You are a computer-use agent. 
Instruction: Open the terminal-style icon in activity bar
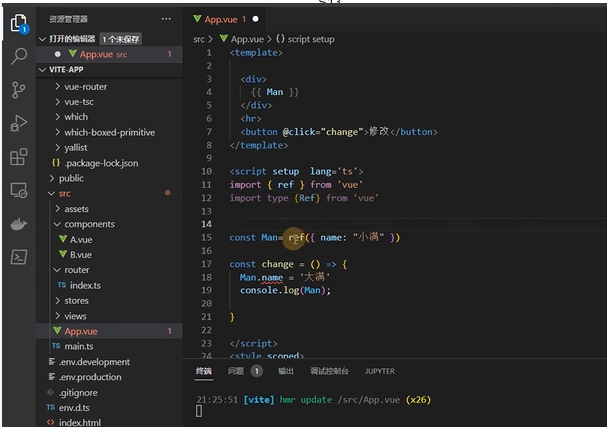click(19, 257)
